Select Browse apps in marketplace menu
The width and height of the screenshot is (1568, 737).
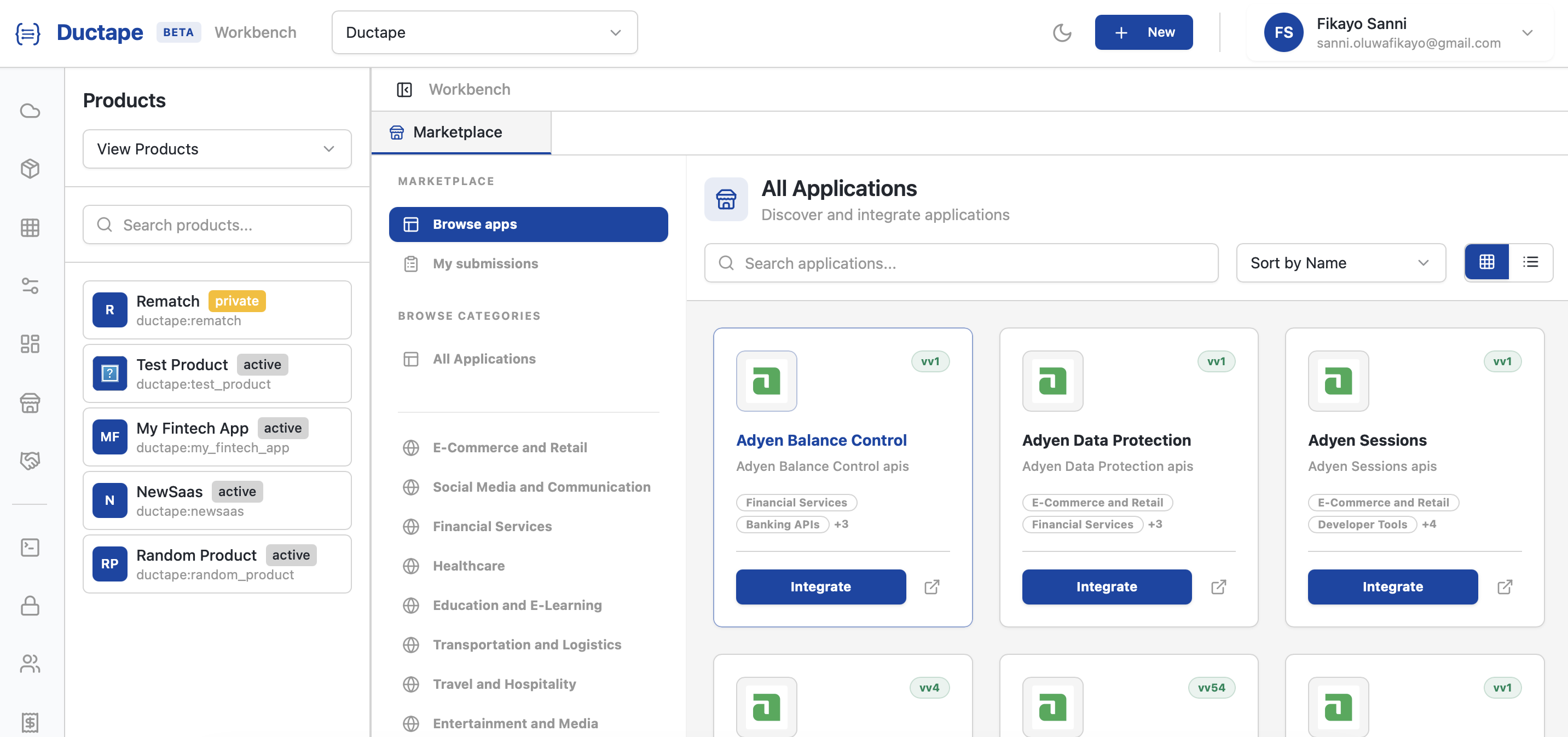coord(528,224)
